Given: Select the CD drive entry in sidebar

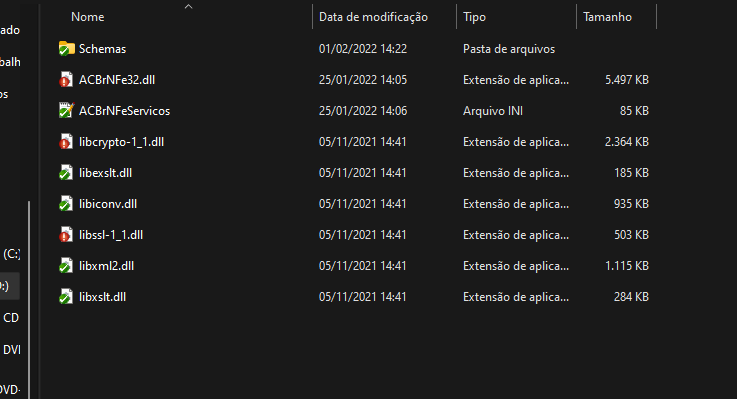Looking at the screenshot, I should [x=11, y=318].
